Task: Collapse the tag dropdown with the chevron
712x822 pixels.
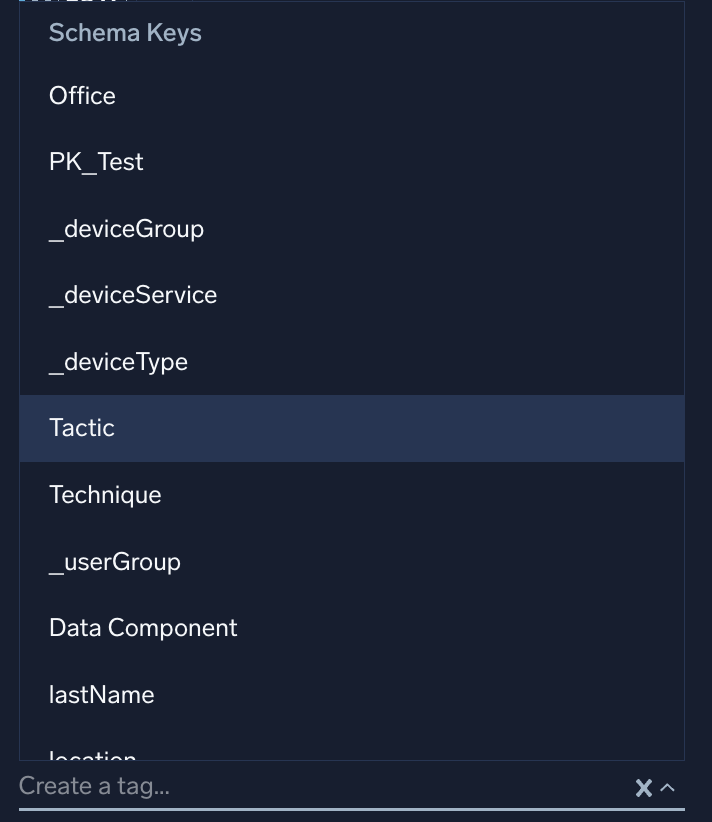Action: coord(667,787)
